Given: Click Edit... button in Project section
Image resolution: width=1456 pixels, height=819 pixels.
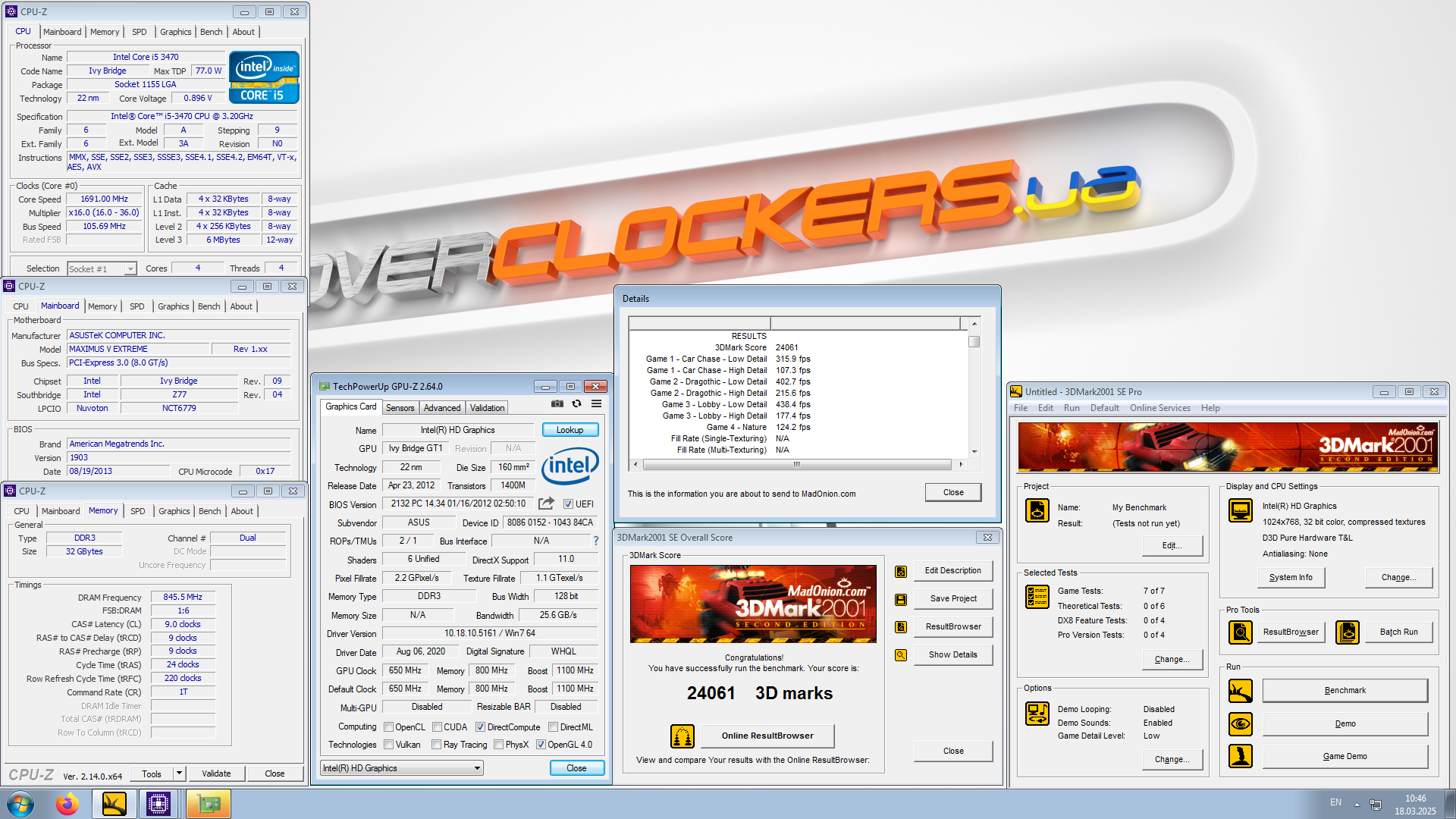Looking at the screenshot, I should coord(1172,545).
